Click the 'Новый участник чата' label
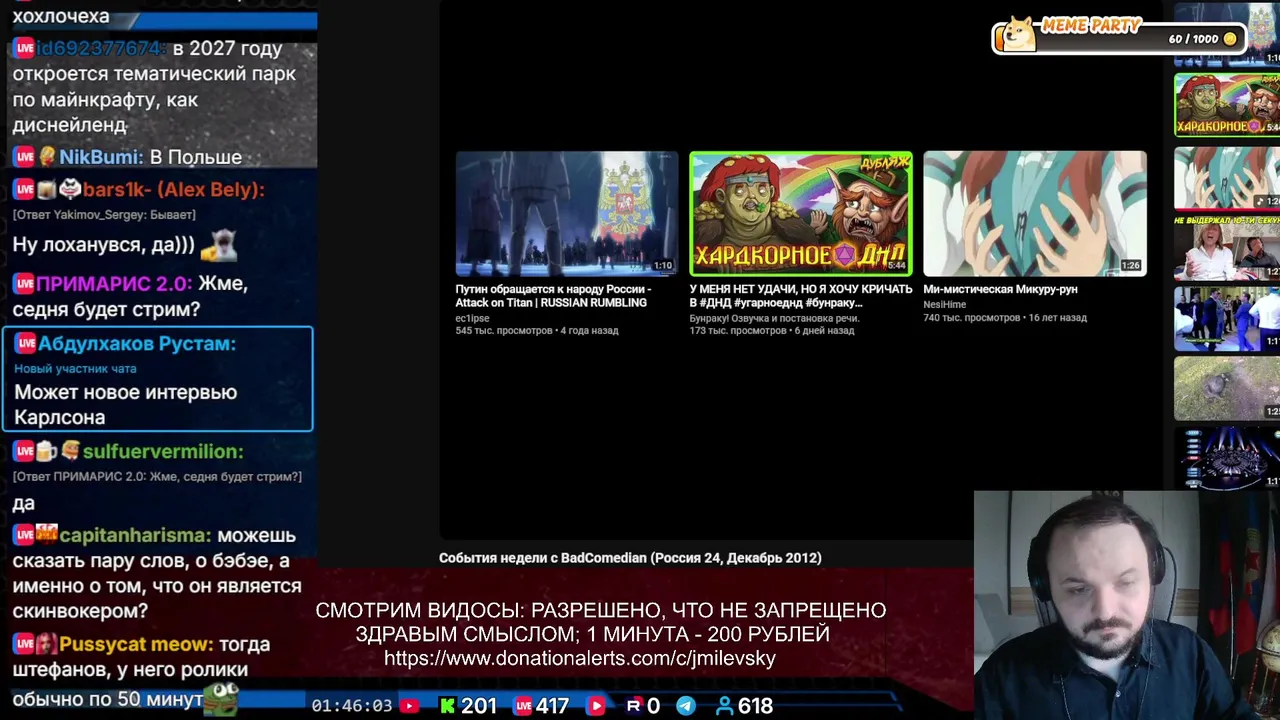Screen dimensions: 1280x720 pos(75,369)
